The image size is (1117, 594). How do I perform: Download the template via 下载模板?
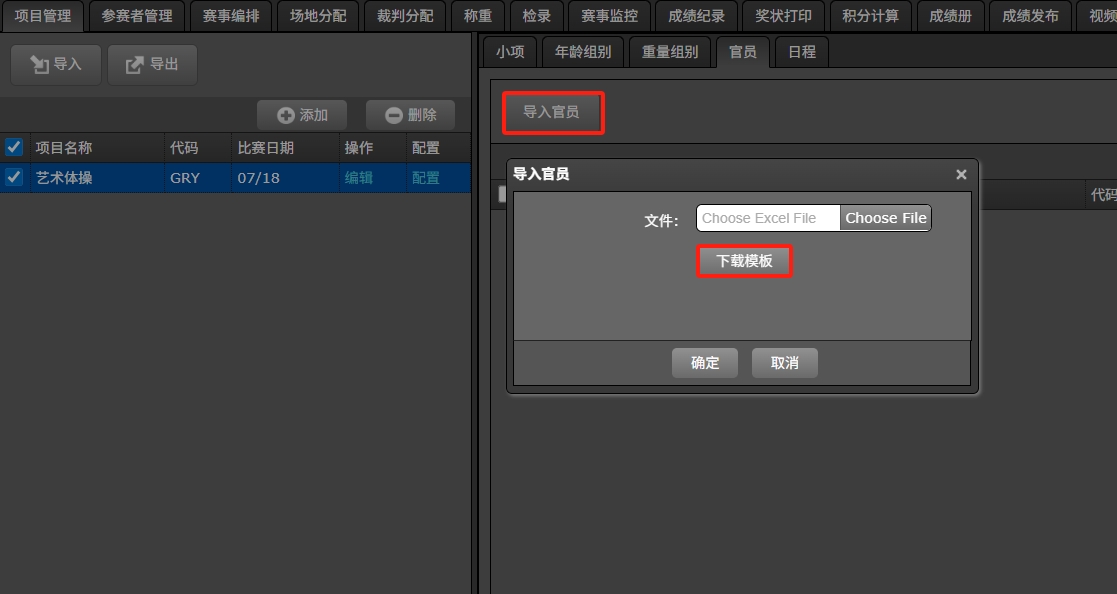click(744, 260)
